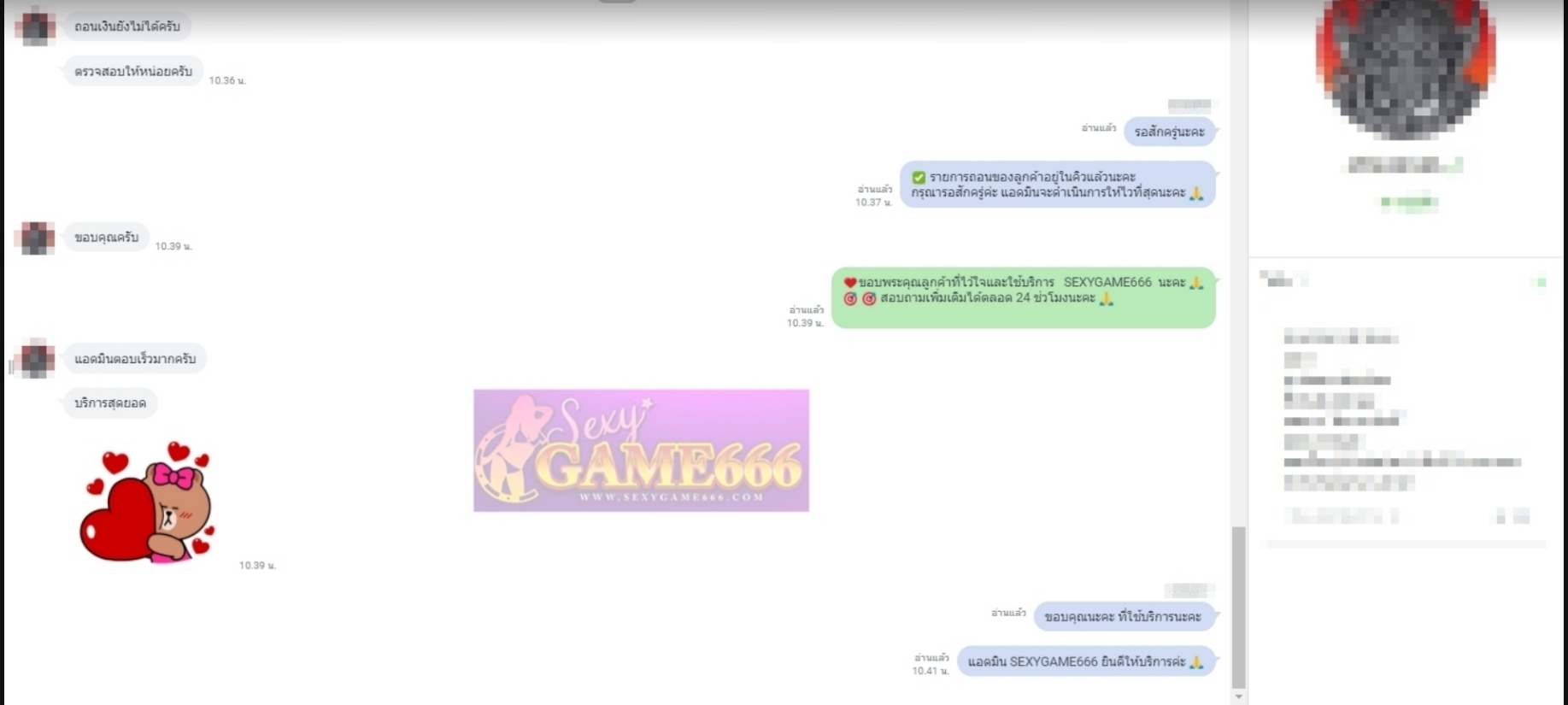Click customer avatar beside 'แอดมินตอบเร็วมากครับ' message
This screenshot has height=705, width=1568.
coord(36,359)
